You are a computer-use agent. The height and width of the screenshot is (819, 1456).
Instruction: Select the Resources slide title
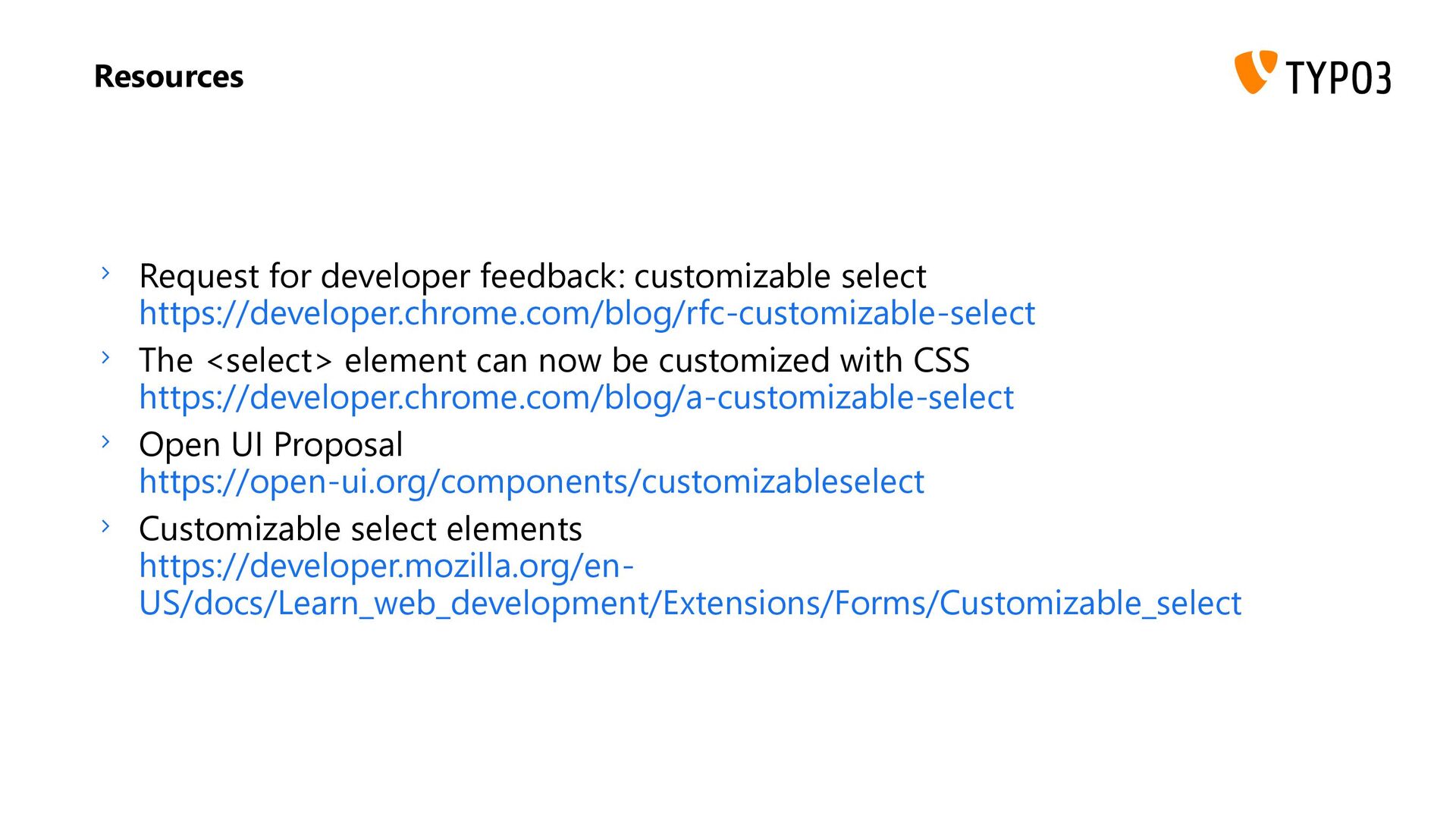(x=168, y=77)
